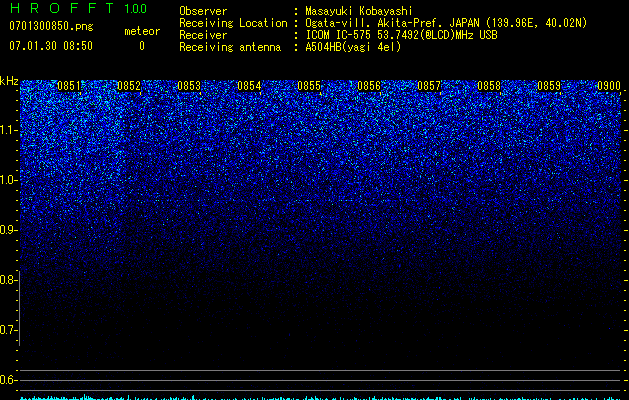The image size is (629, 400).
Task: Select the file name 0701300850.png
Action: point(51,26)
